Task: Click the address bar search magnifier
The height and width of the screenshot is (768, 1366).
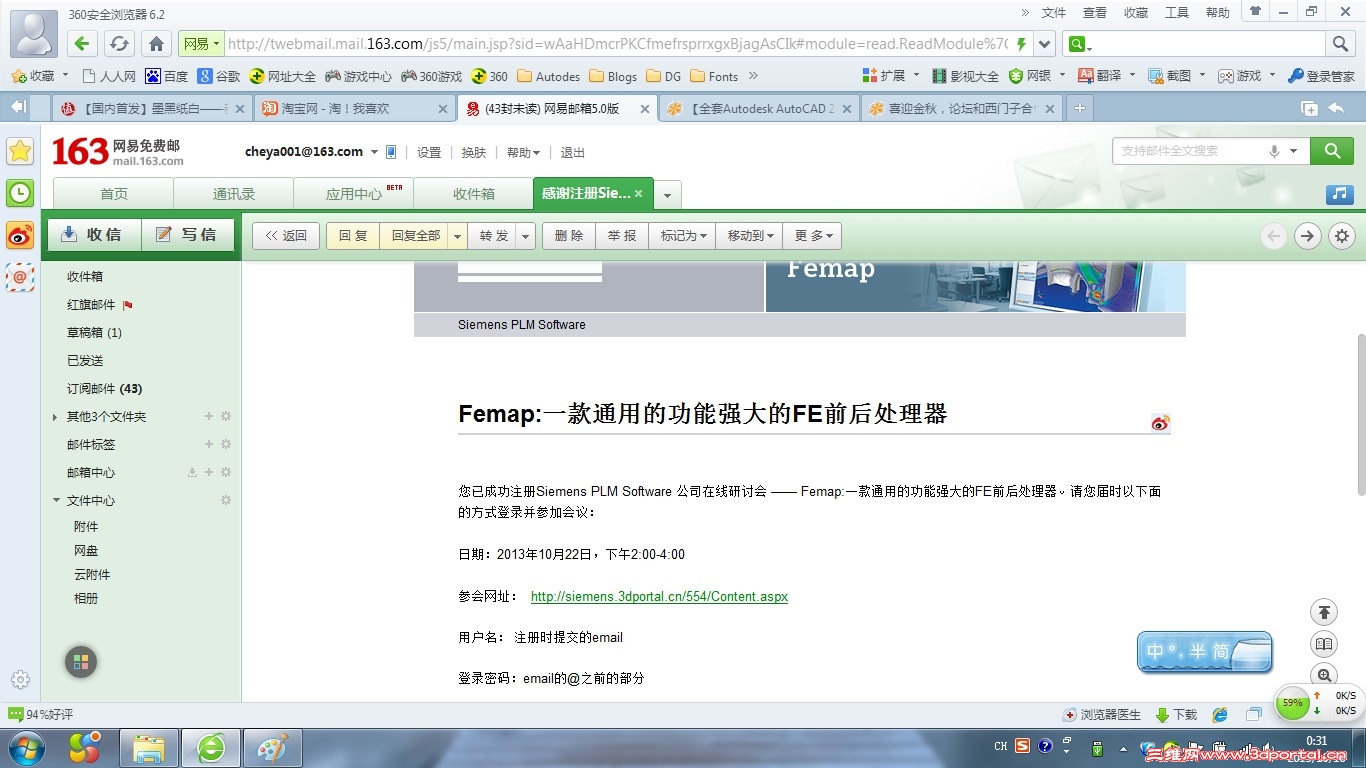Action: point(1341,43)
